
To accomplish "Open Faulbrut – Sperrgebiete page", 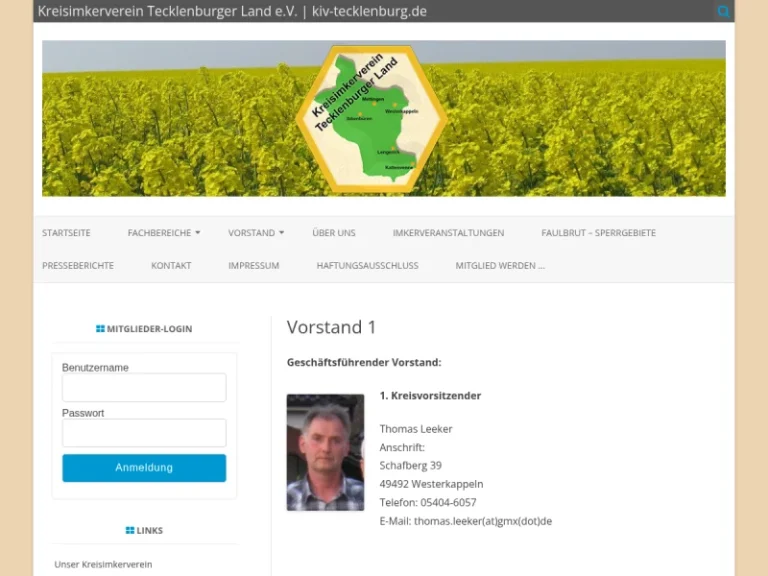I will click(x=599, y=233).
